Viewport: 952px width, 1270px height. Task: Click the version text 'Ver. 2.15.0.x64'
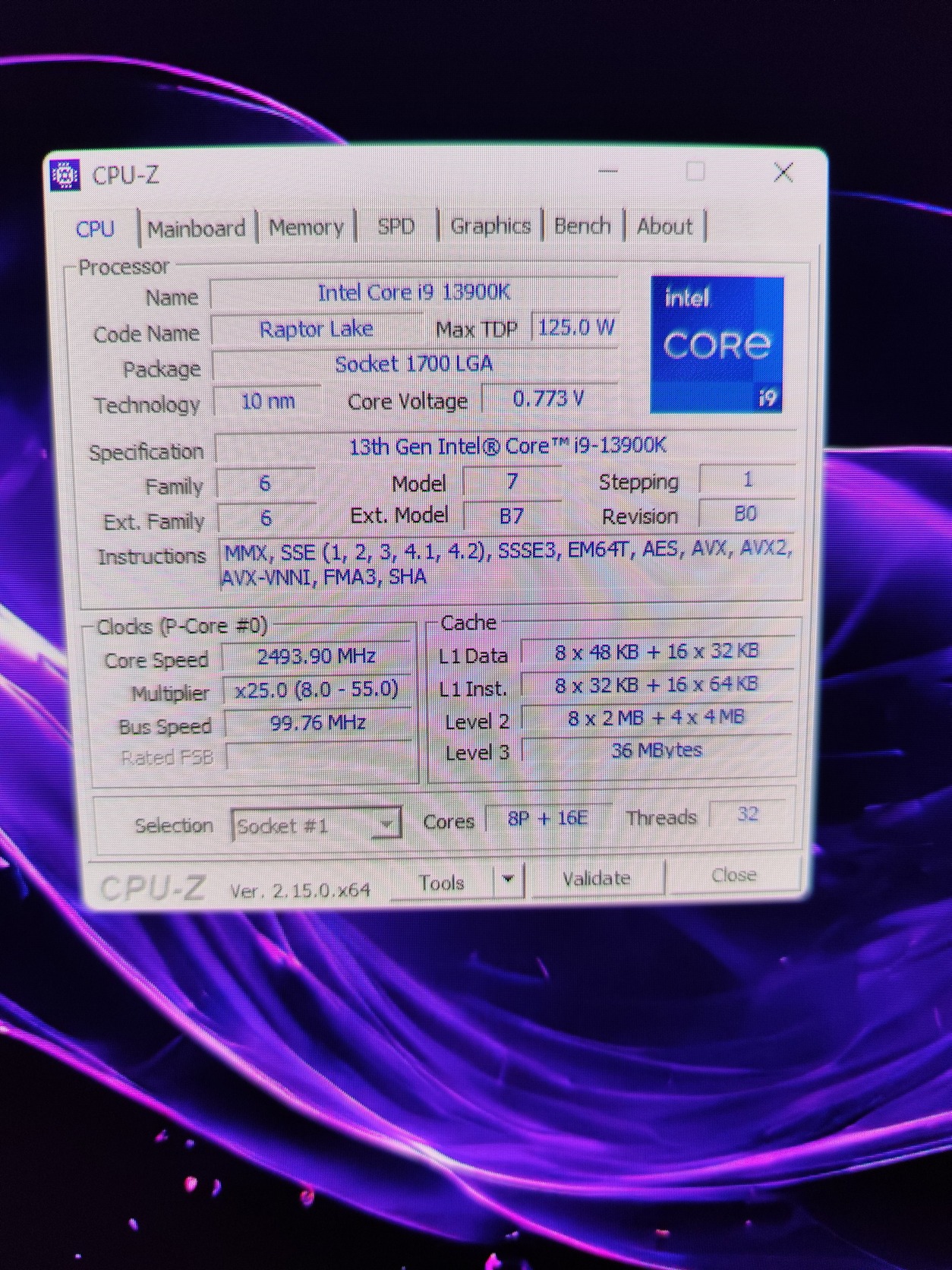[301, 890]
